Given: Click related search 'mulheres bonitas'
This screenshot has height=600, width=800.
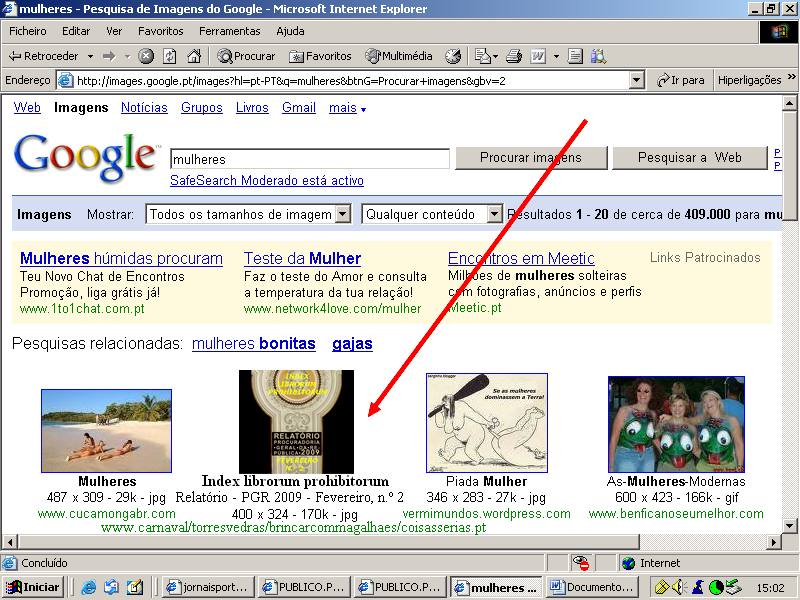Looking at the screenshot, I should click(254, 343).
